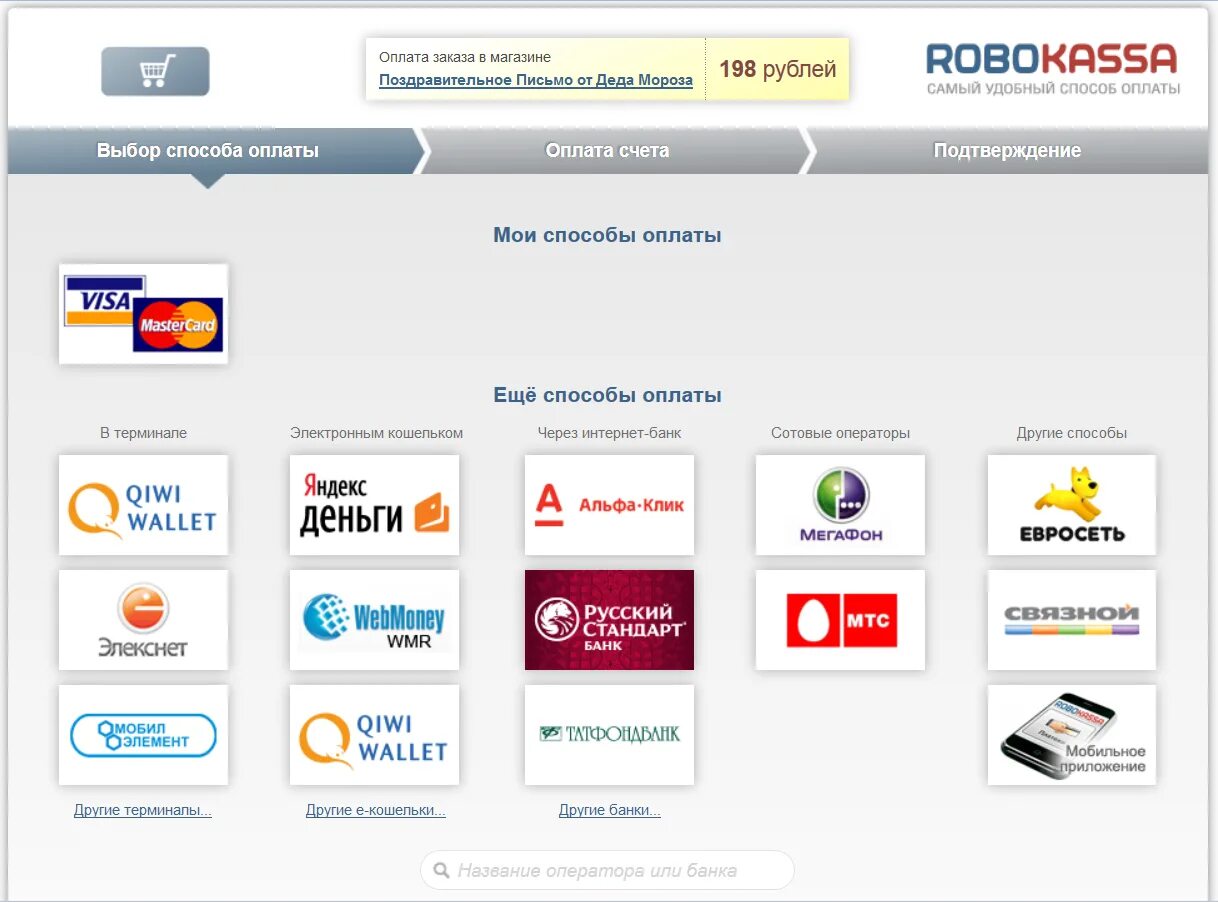
Task: Show Другие терминалы list
Action: coord(143,810)
